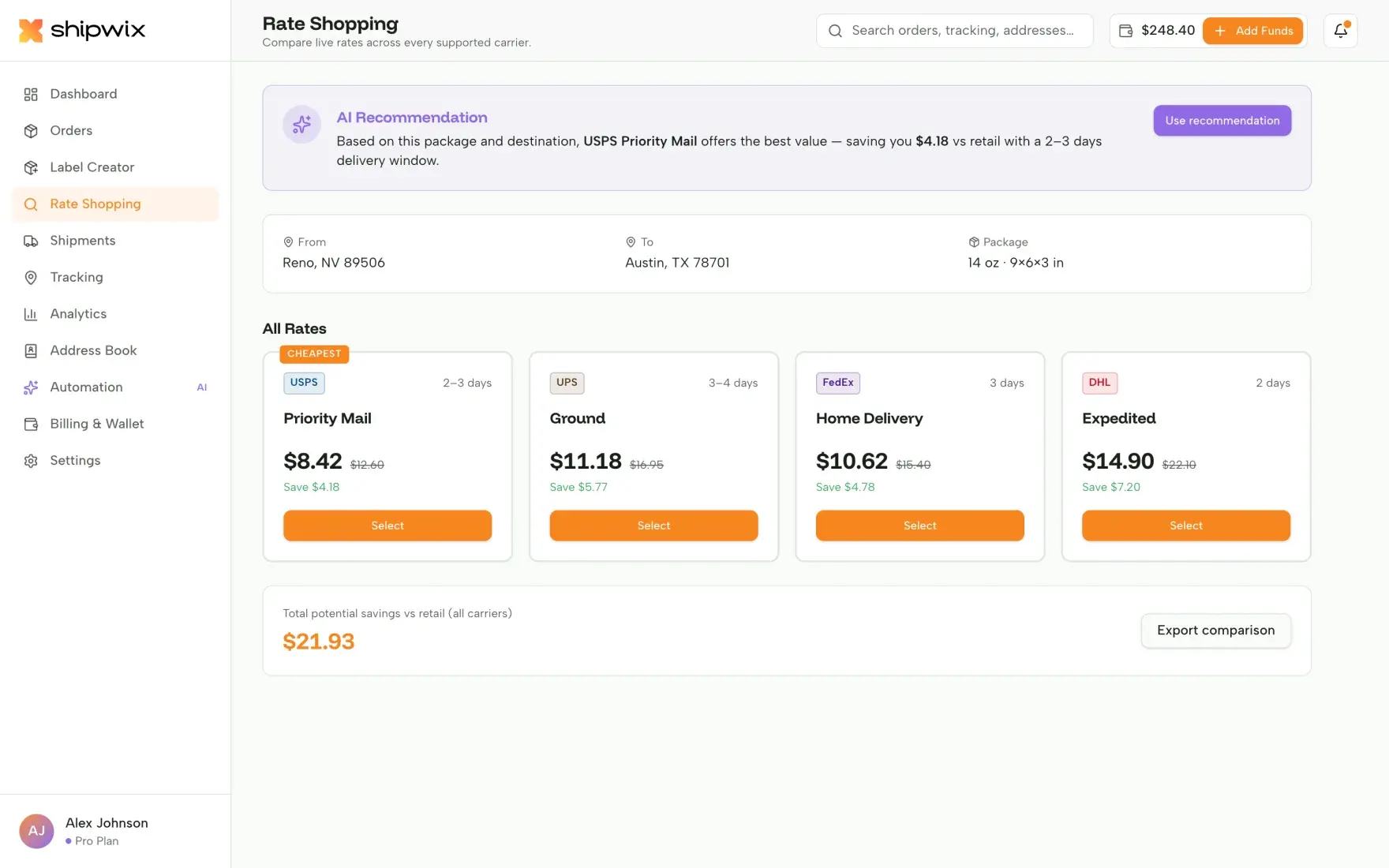Click the To location pin icon
Image resolution: width=1389 pixels, height=868 pixels.
click(x=631, y=242)
